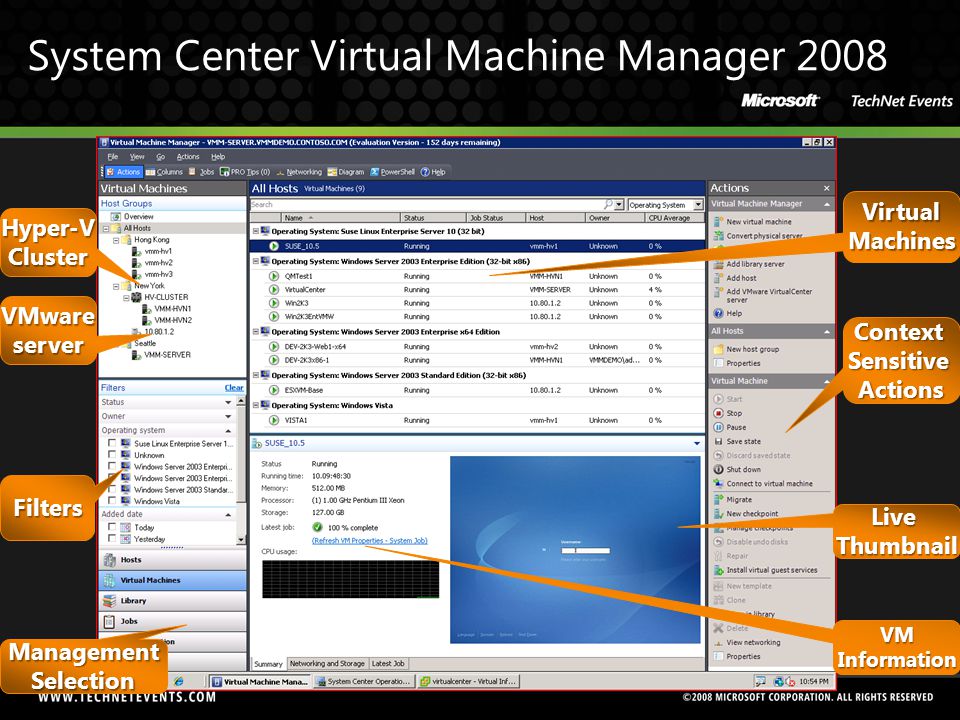Screen dimensions: 960x720
Task: Open the Columns toolbar item
Action: coord(164,172)
